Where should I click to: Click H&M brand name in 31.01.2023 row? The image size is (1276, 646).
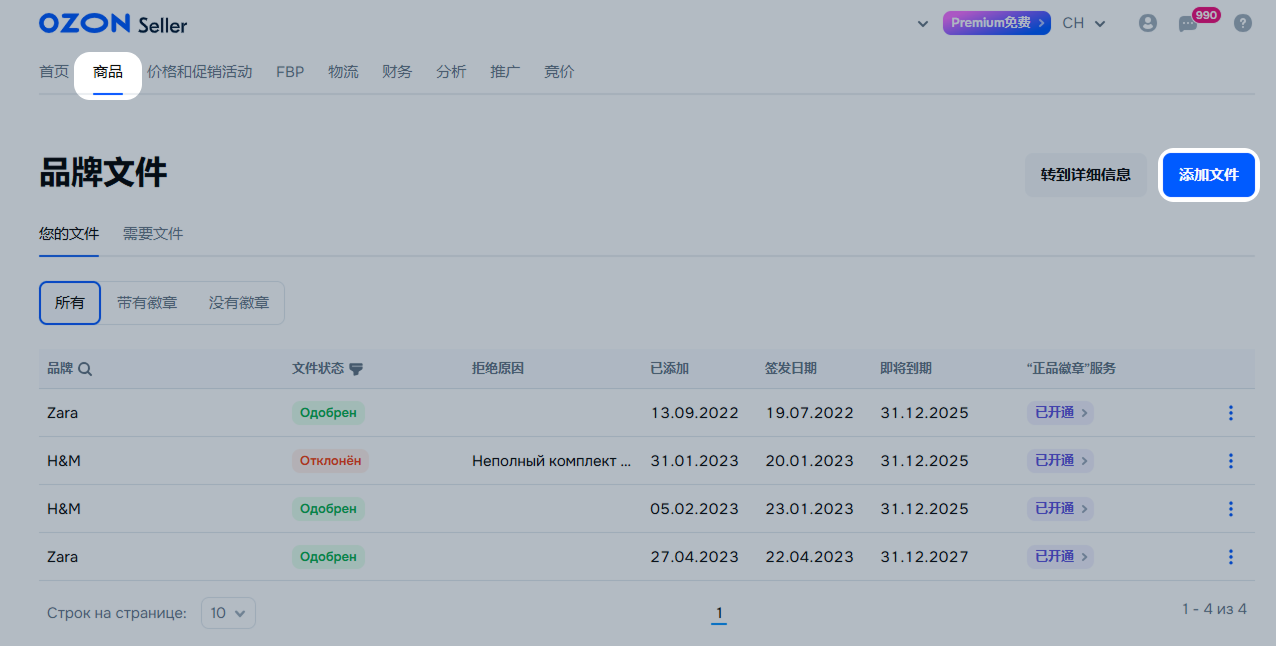(64, 461)
